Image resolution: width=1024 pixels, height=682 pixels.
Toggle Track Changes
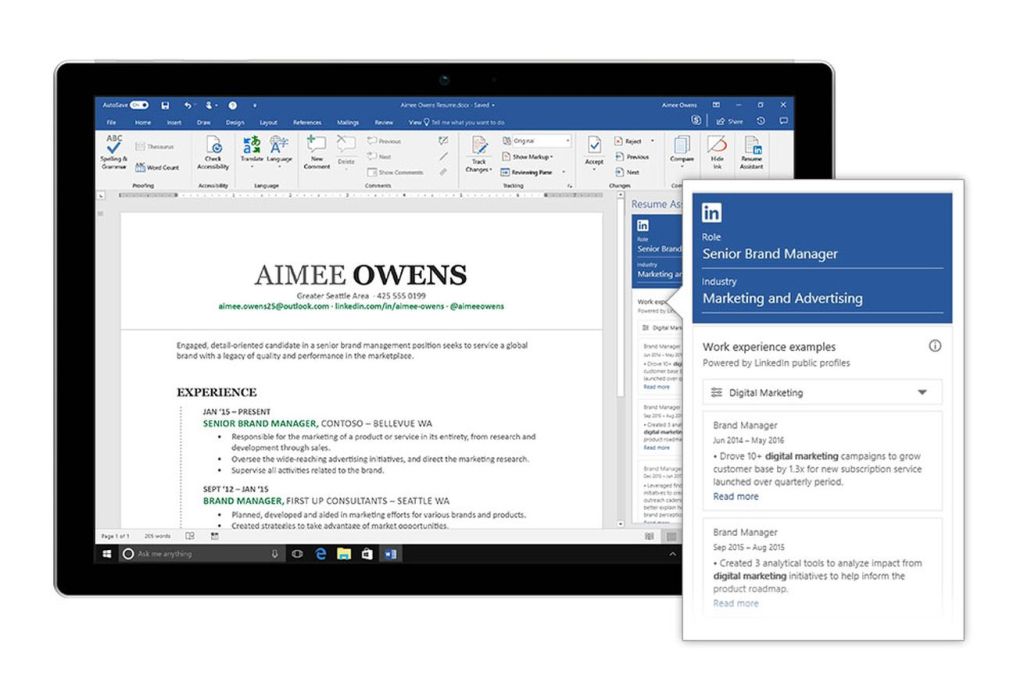pyautogui.click(x=480, y=153)
